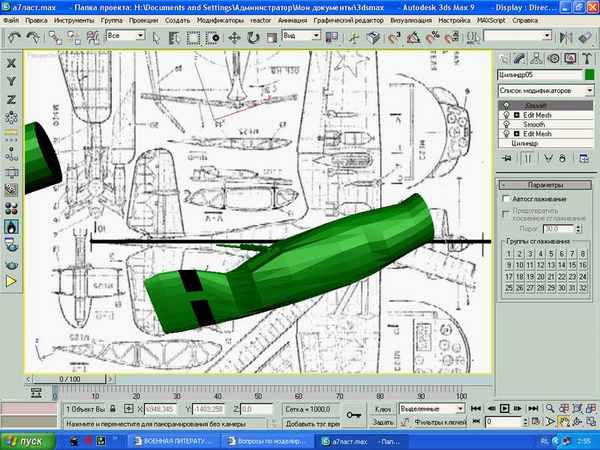Switch to the Display command panel tab
600x450 pixels.
570,59
